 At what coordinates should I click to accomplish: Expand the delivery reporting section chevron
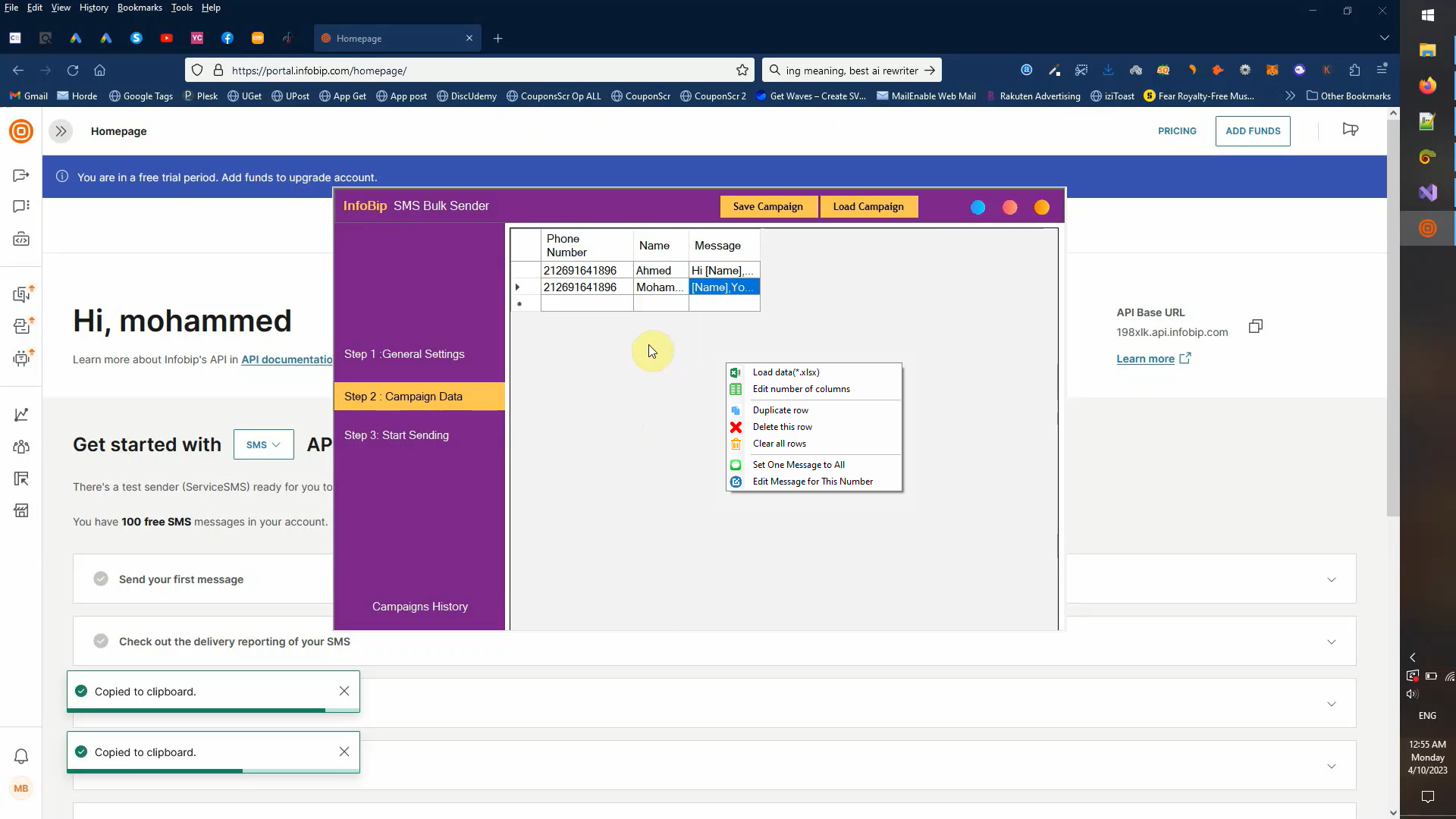point(1331,642)
